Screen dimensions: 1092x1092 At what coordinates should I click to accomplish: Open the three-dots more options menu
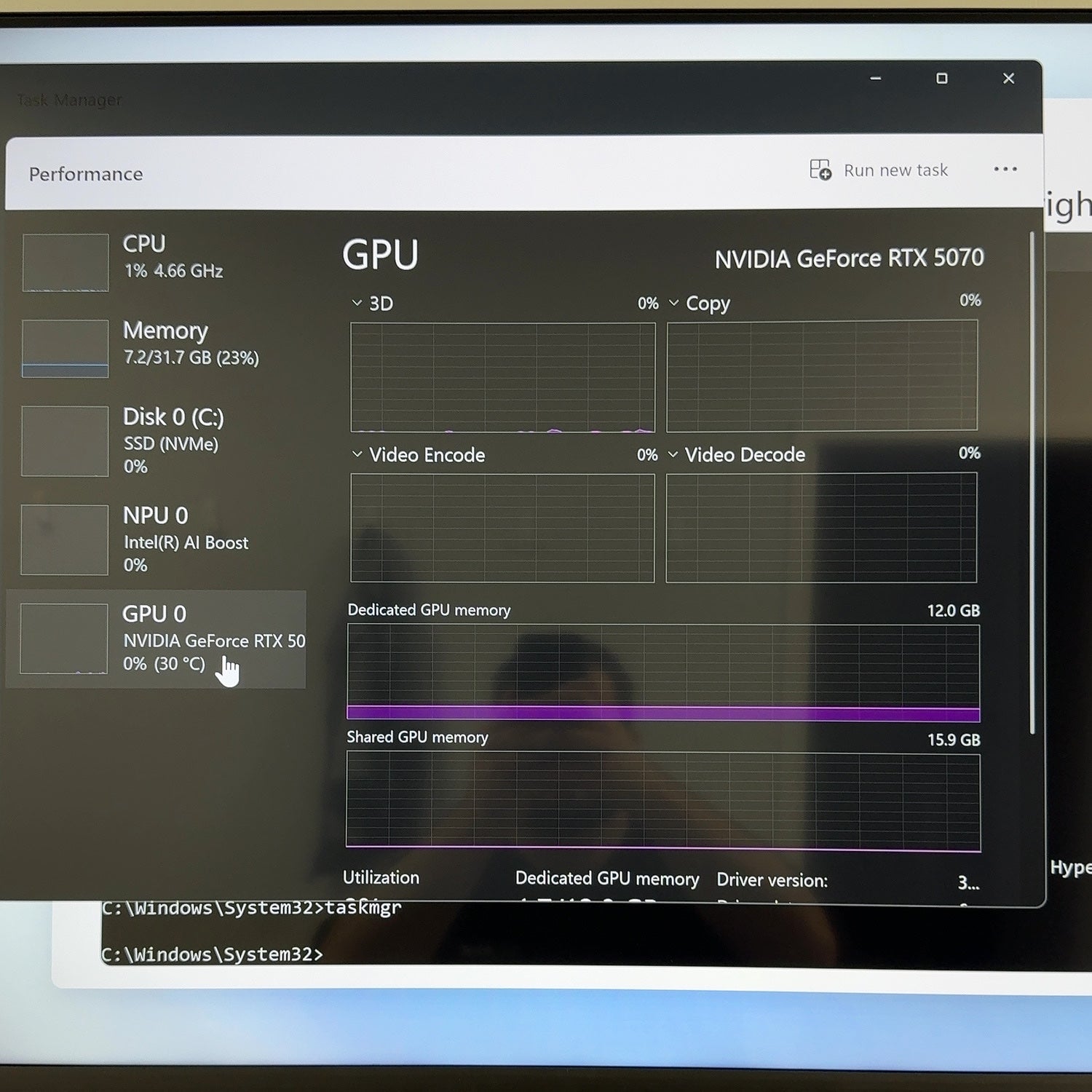click(x=1005, y=169)
